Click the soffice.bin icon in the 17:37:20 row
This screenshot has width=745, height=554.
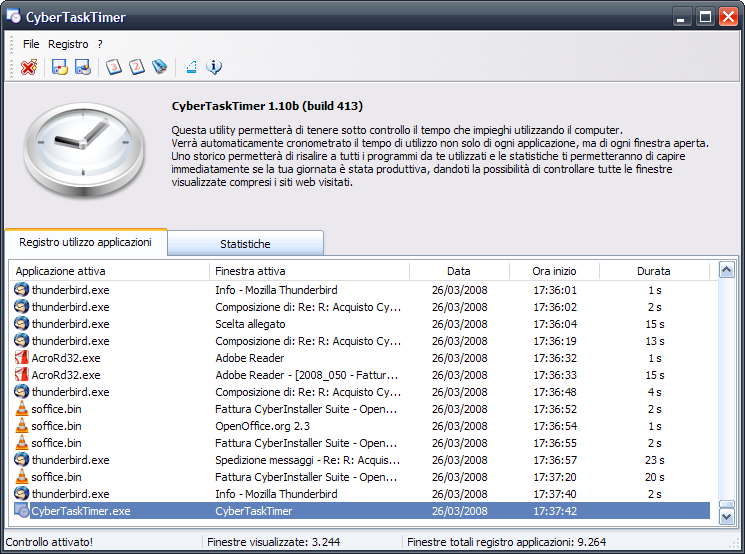(21, 477)
